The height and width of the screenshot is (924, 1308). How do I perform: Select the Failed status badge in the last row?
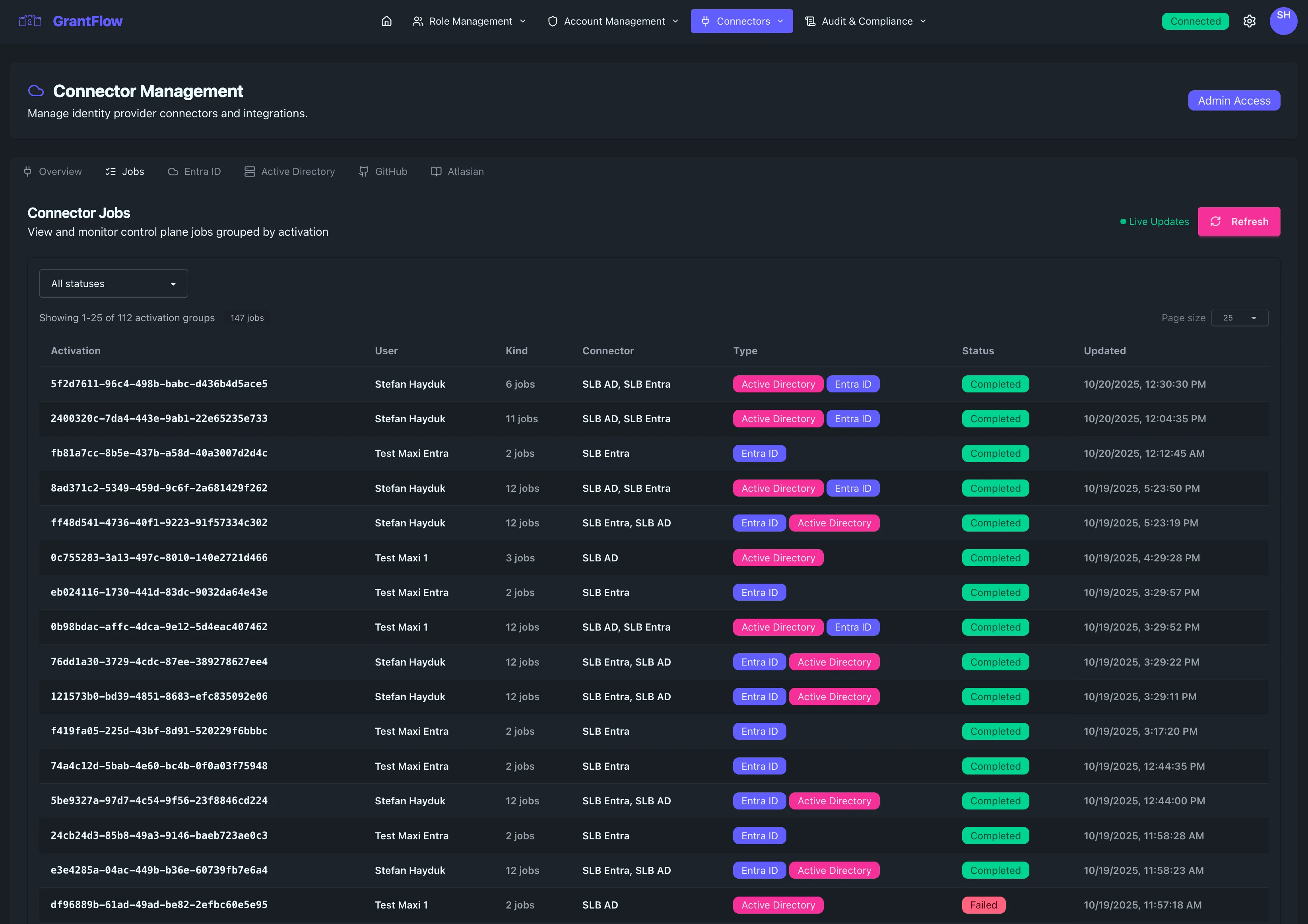tap(983, 905)
